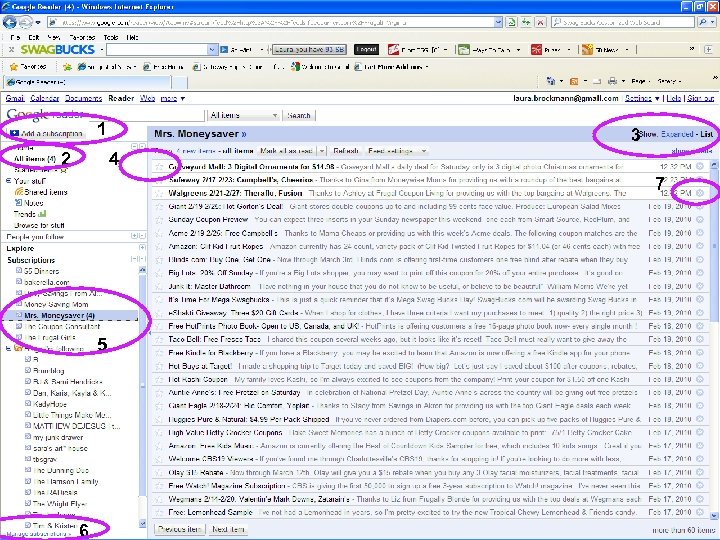This screenshot has height=540, width=720.
Task: Open the Favorites star button
Action: pos(28,67)
